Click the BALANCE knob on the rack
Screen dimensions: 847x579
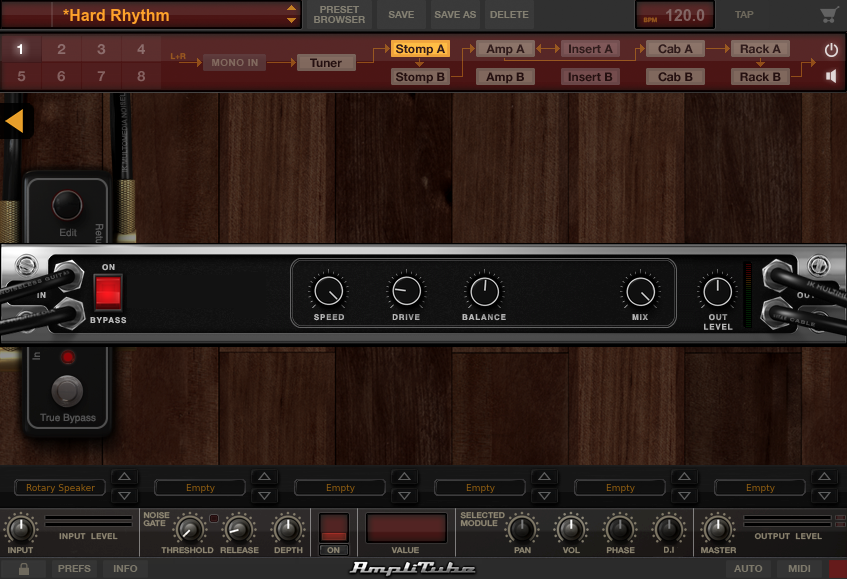click(485, 291)
